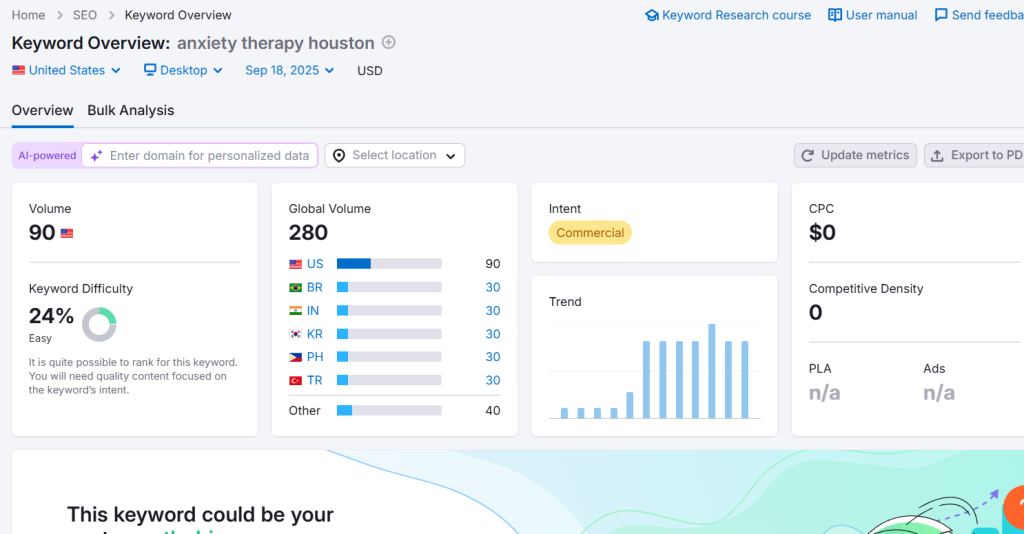
Task: Click the Keyword Difficulty 24% value
Action: click(51, 316)
